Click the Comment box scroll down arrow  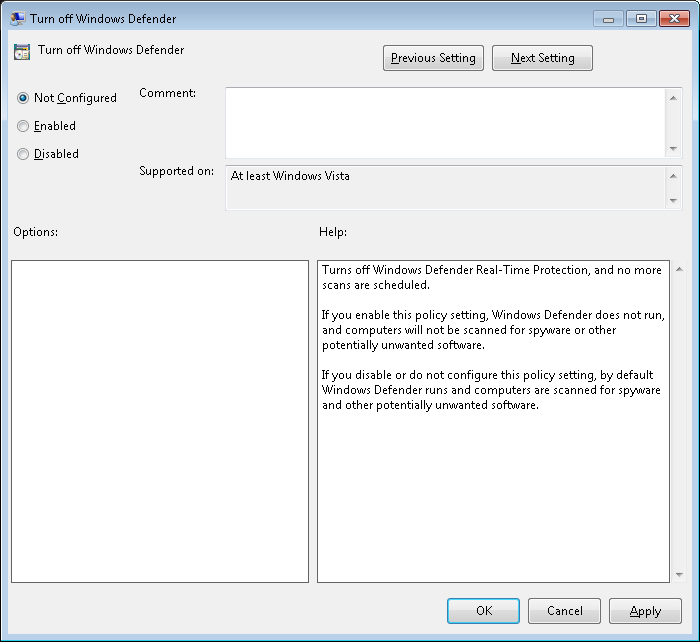[673, 149]
